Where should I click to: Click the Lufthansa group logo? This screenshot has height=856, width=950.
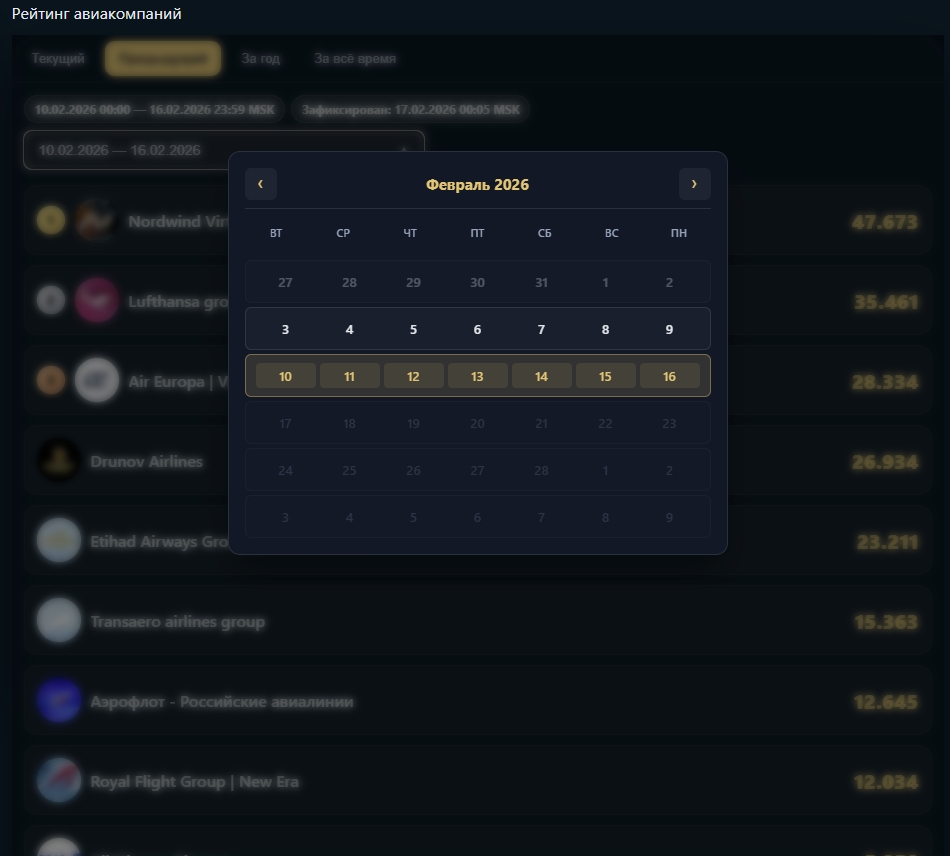(x=96, y=300)
